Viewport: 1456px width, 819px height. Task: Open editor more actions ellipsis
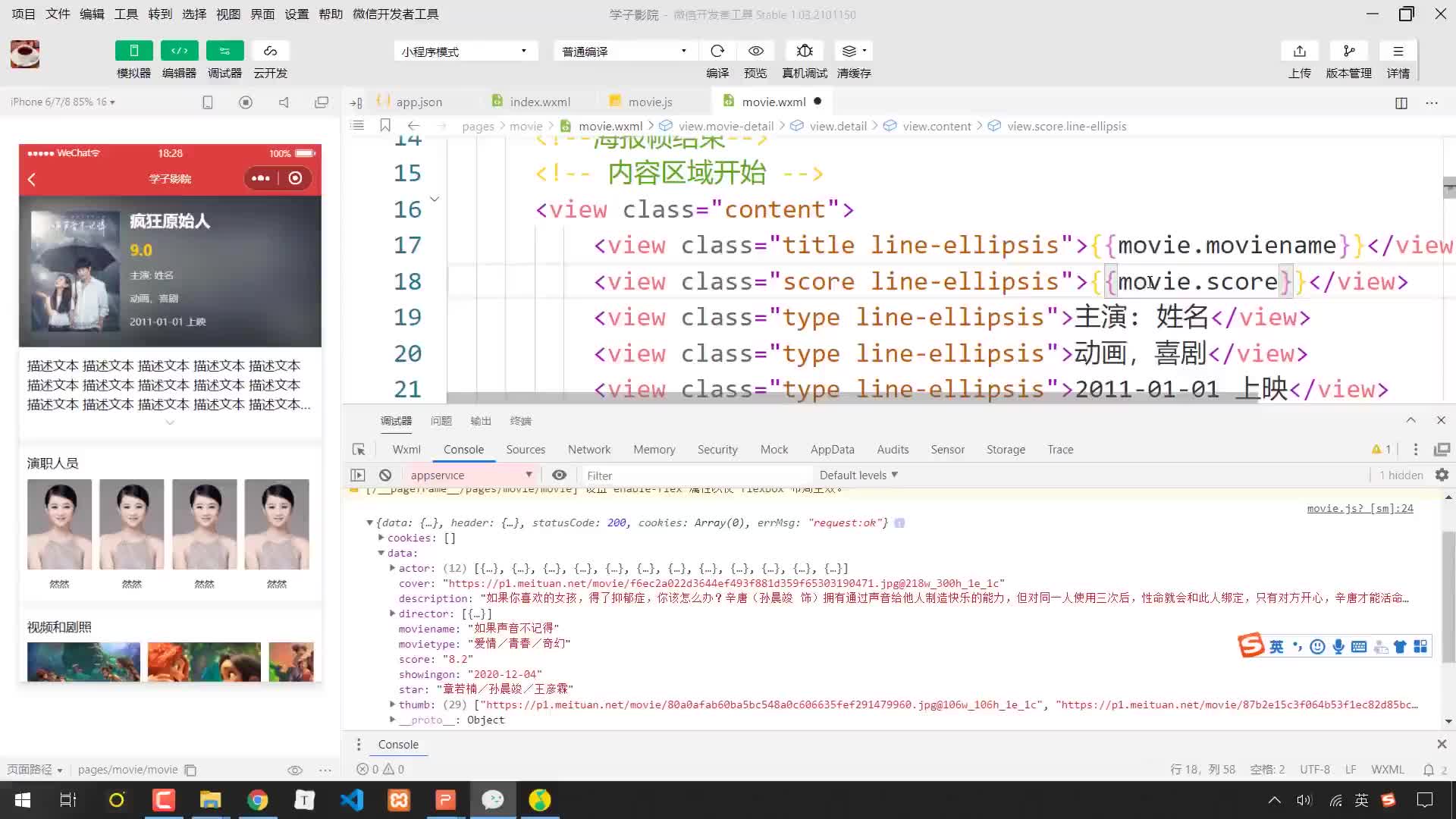[x=1432, y=102]
